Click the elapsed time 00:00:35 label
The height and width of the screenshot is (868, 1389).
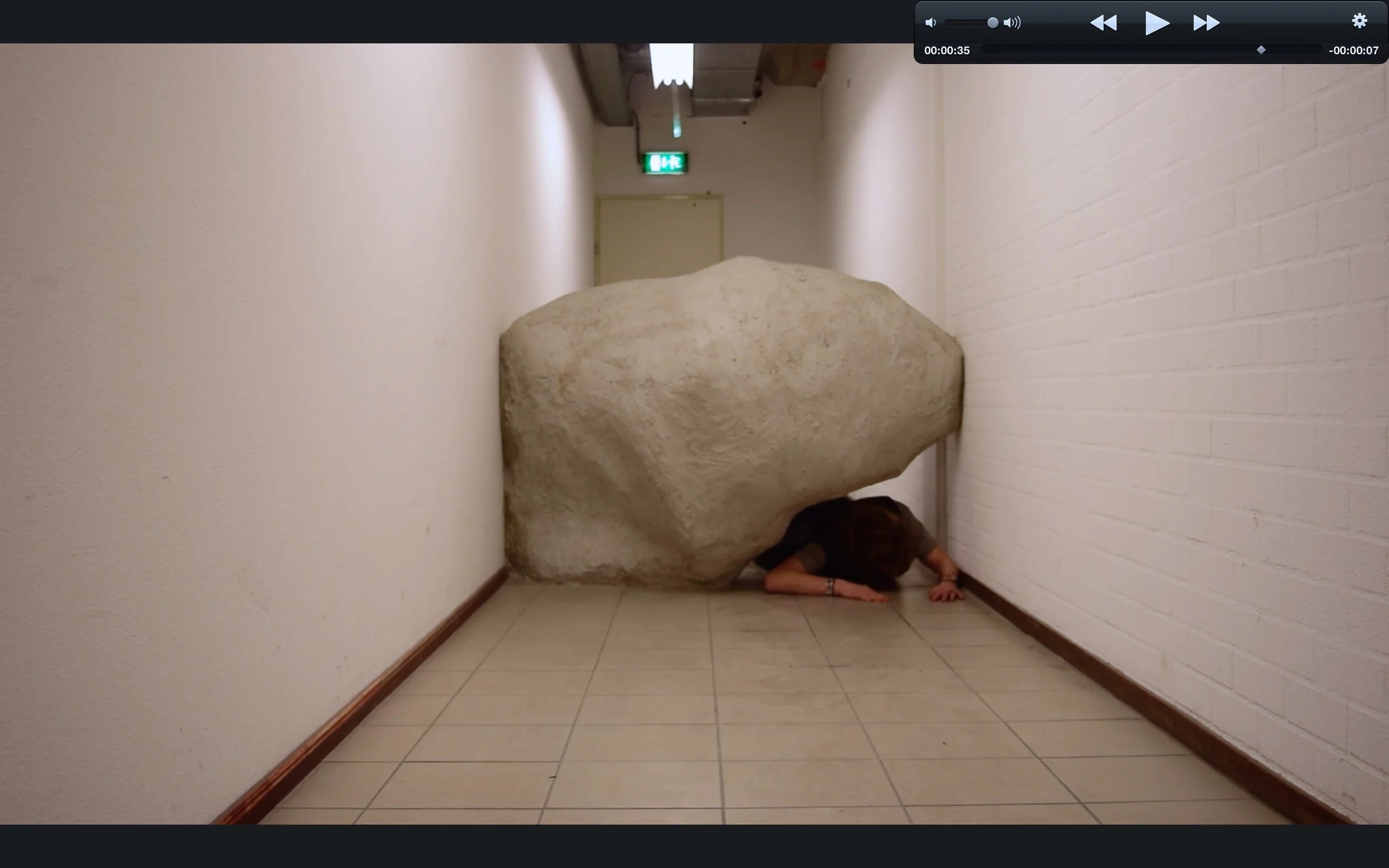[946, 50]
